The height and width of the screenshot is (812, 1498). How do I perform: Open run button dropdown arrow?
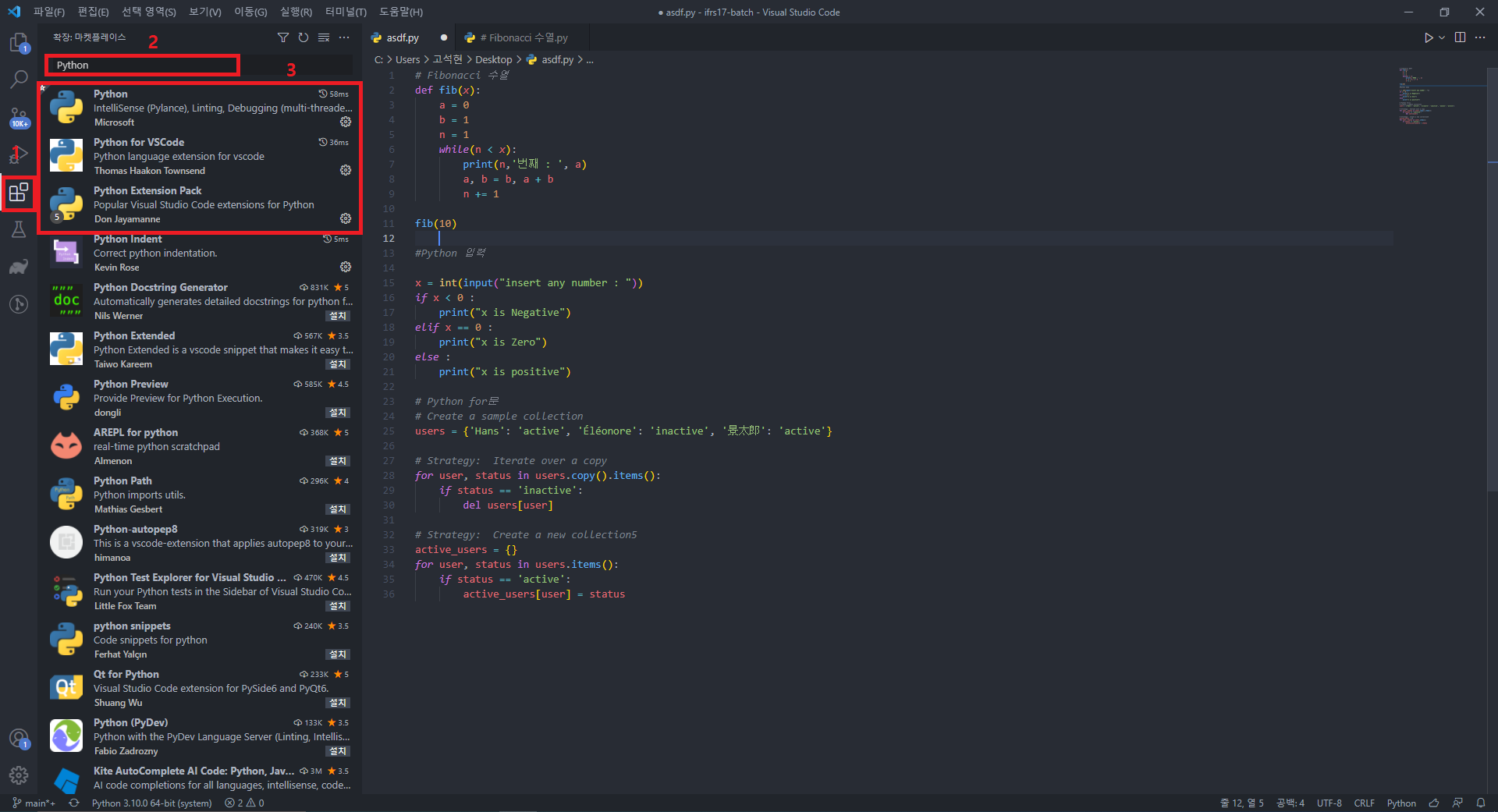1442,37
